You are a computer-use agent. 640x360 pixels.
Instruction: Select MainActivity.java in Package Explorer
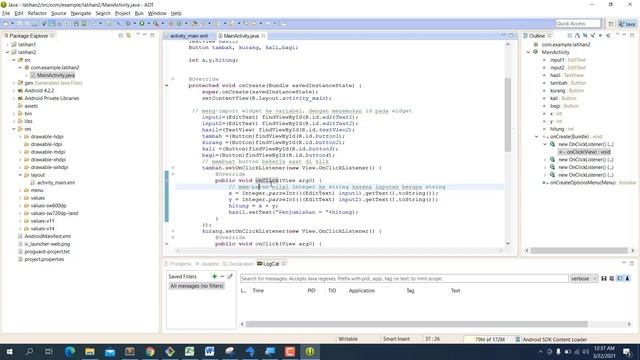[x=56, y=75]
